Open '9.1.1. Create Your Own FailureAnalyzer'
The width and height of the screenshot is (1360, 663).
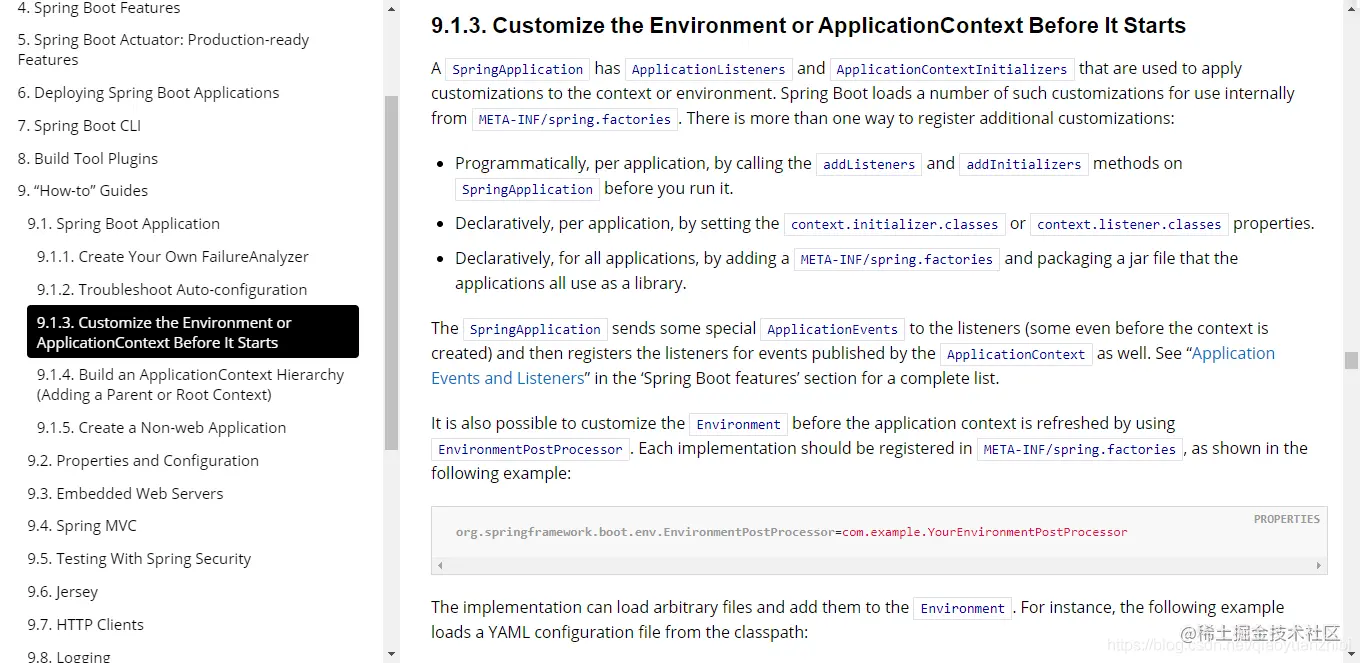point(173,257)
